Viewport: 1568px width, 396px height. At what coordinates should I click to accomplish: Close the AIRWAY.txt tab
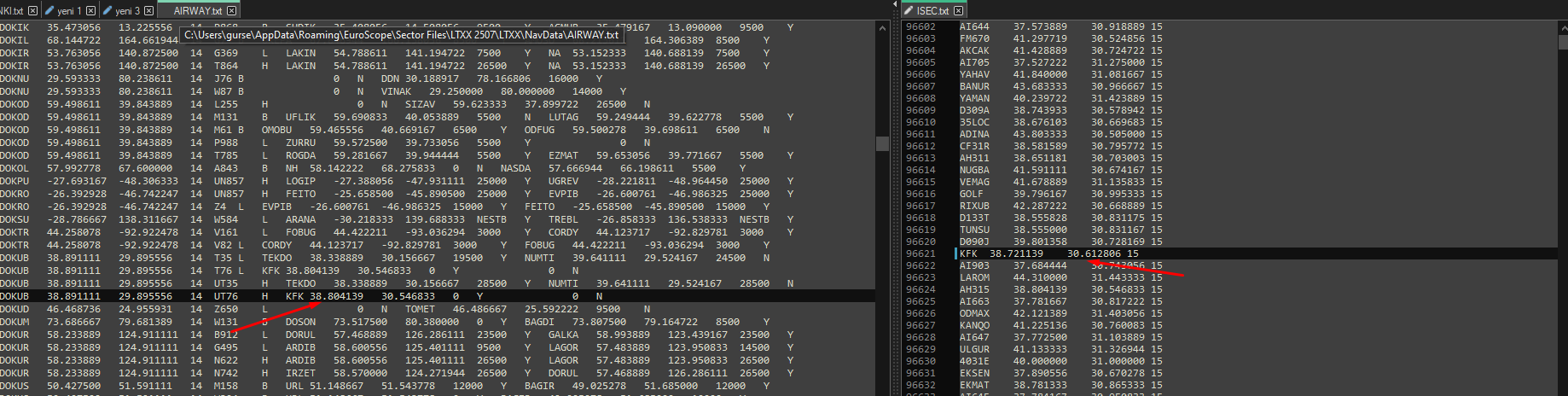pos(232,10)
